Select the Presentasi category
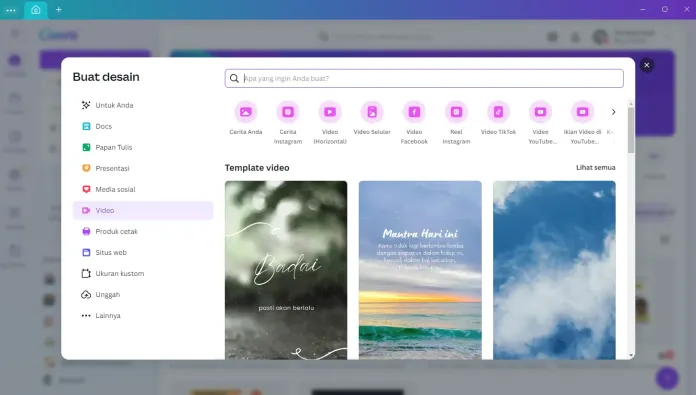Image resolution: width=696 pixels, height=395 pixels. (142, 168)
